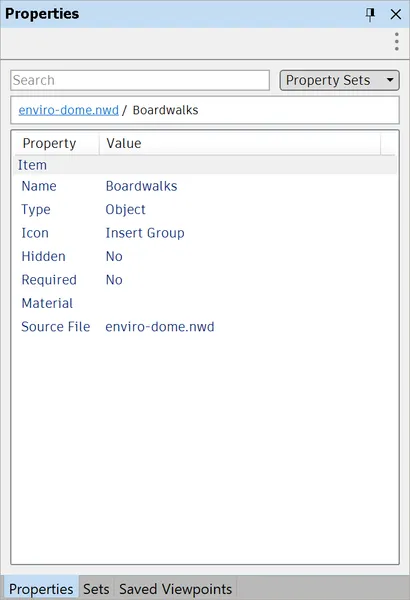Sort by the Value column header
The image size is (410, 600).
tap(240, 143)
